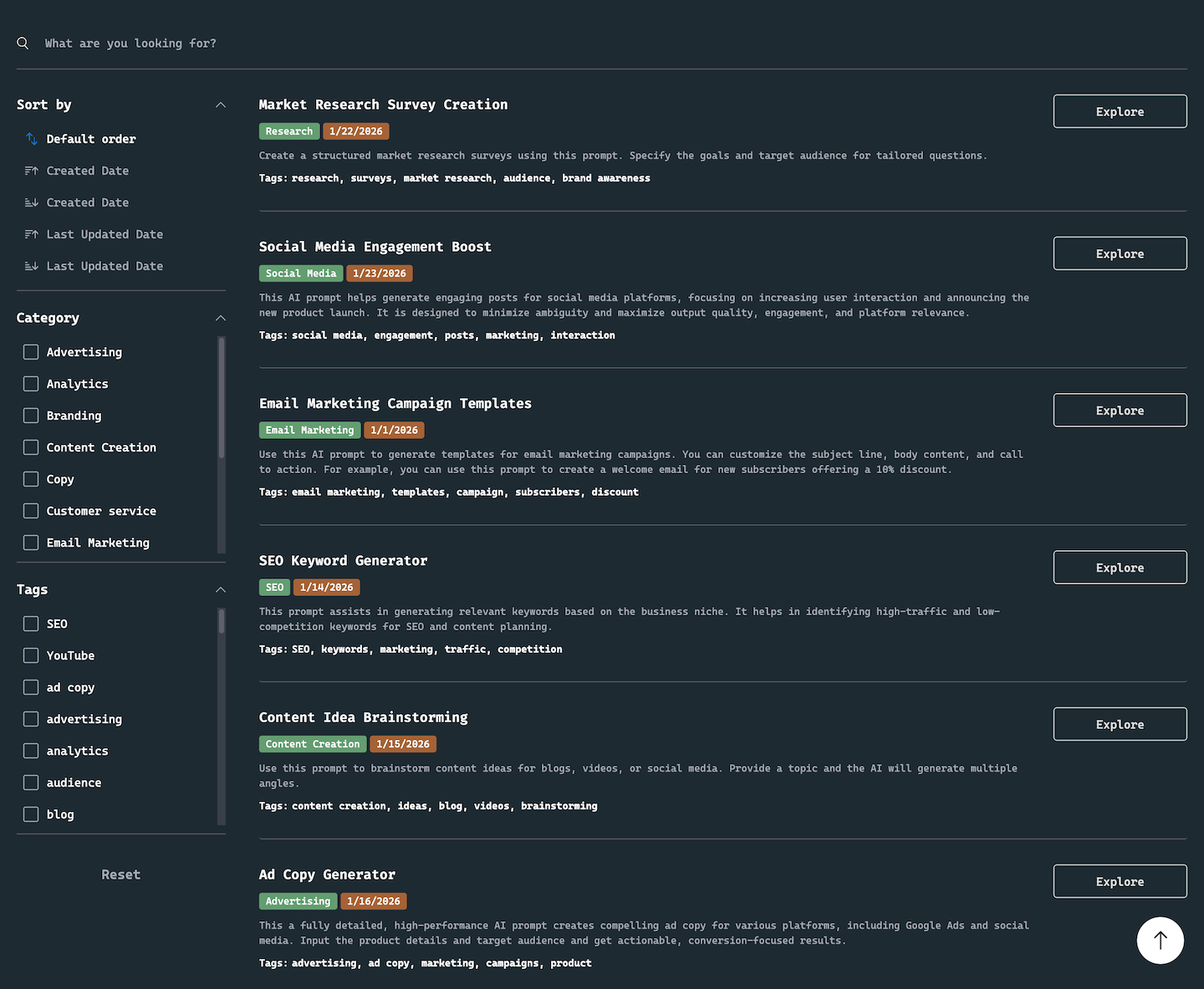This screenshot has height=989, width=1204.
Task: Click the Default order sort arrows icon
Action: [x=31, y=139]
